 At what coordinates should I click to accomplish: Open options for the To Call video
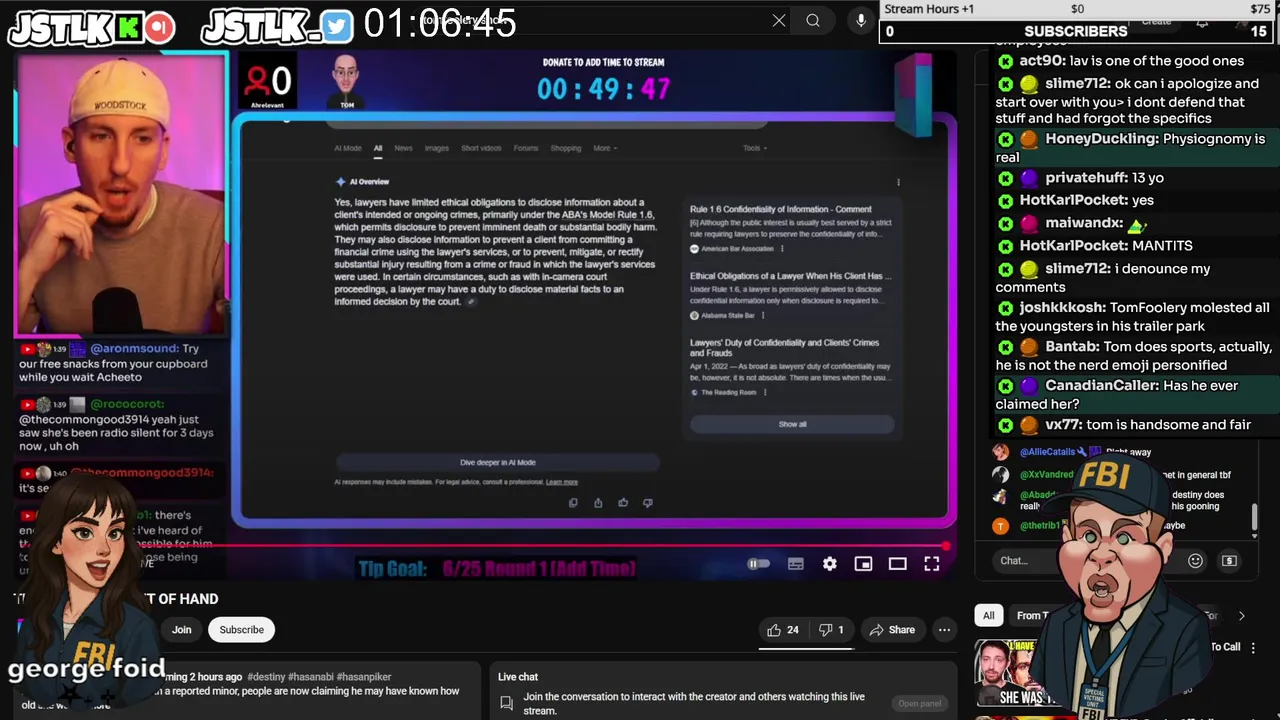point(1252,647)
